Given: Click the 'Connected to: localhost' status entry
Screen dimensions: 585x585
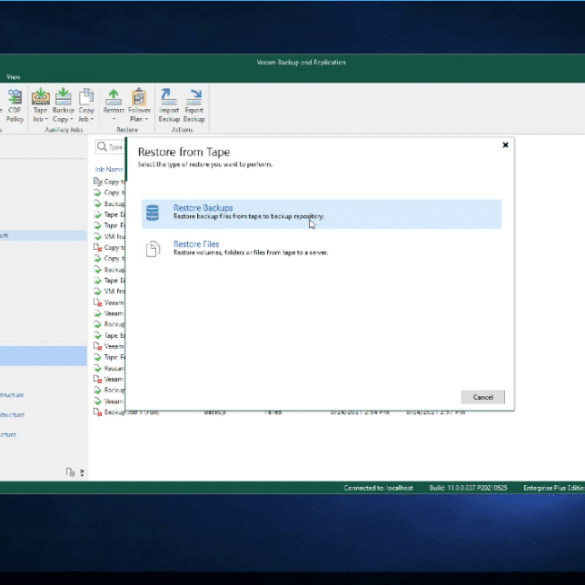Looking at the screenshot, I should pyautogui.click(x=378, y=488).
